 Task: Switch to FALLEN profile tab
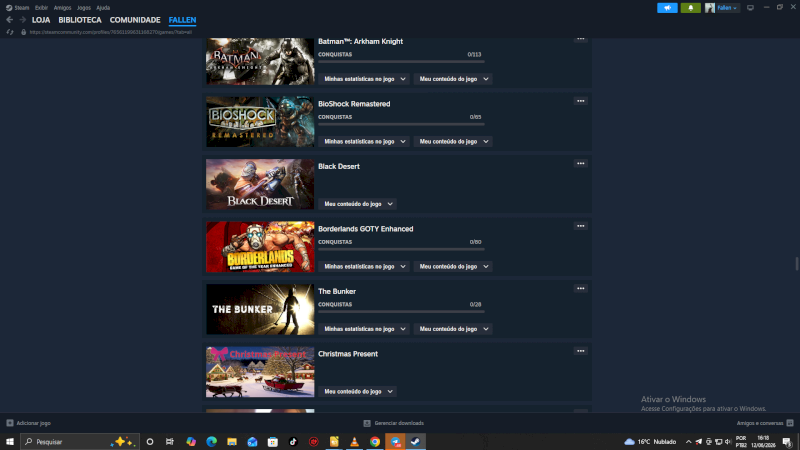182,20
